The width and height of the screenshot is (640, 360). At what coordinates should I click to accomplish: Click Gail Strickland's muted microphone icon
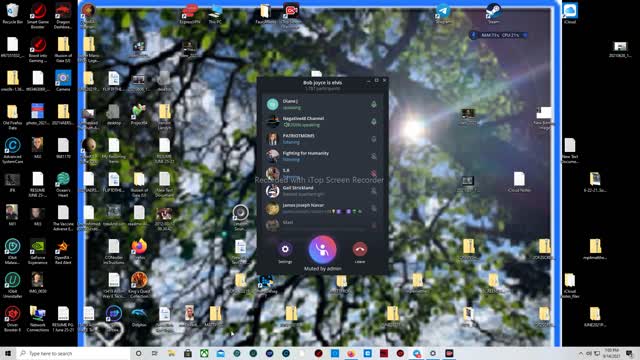[373, 191]
